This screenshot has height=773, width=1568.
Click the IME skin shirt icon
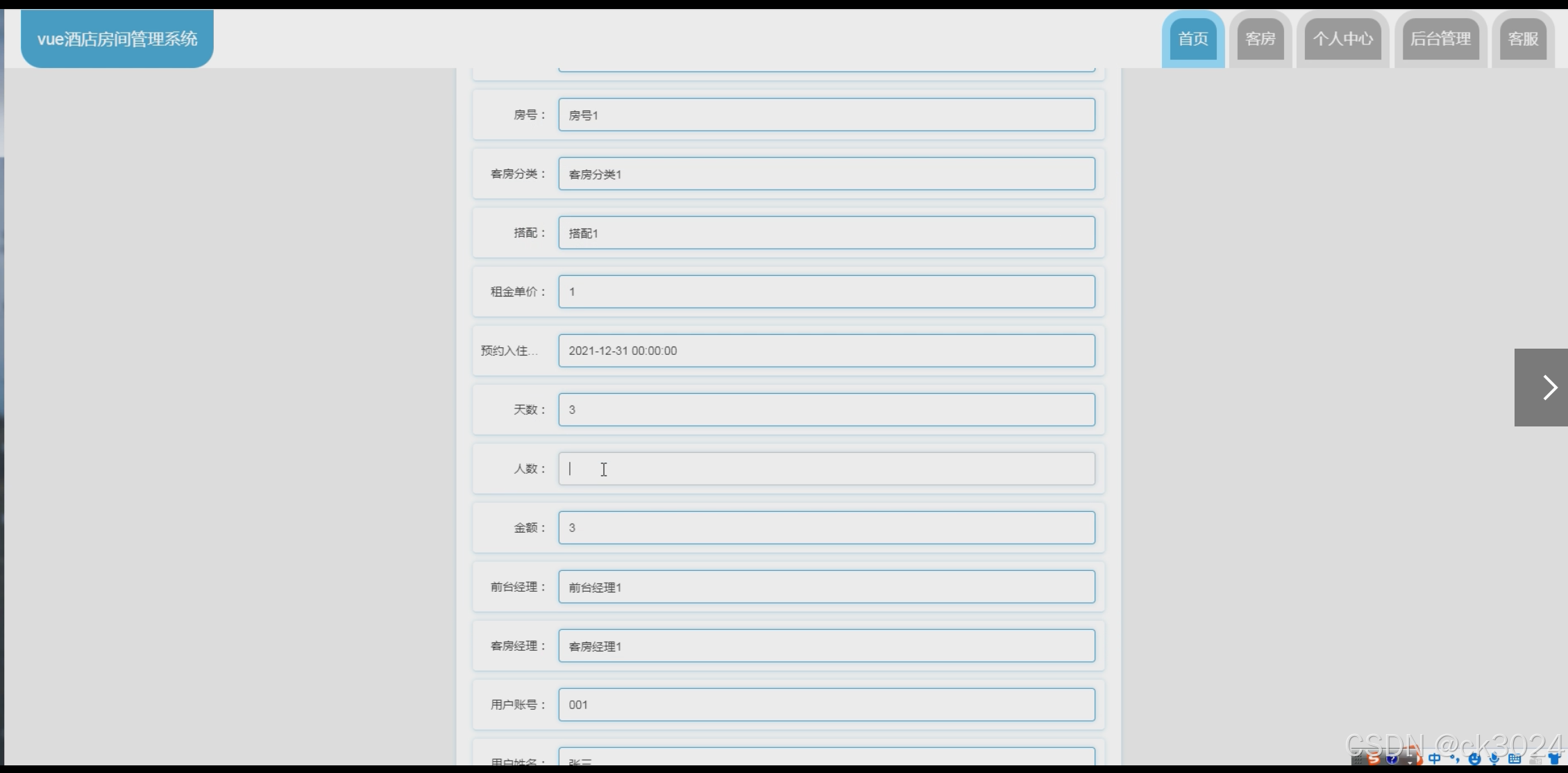tap(1553, 758)
